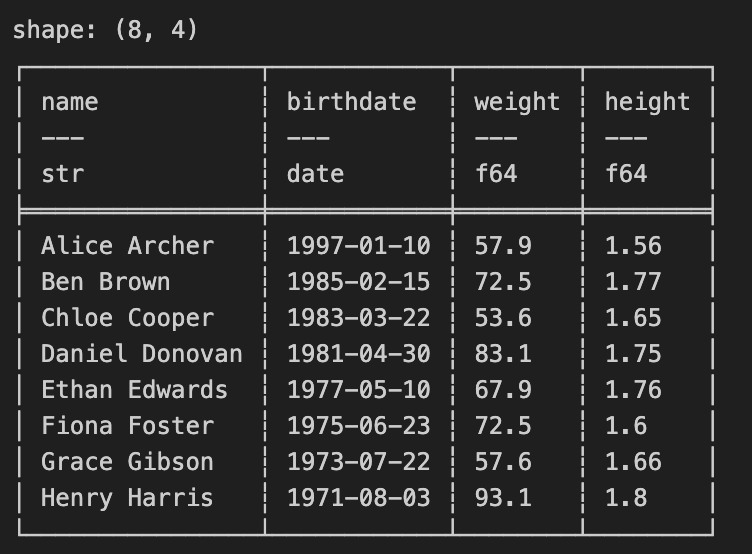Viewport: 752px width, 554px height.
Task: Select Henry Harris's weight "93.1"
Action: [x=503, y=498]
